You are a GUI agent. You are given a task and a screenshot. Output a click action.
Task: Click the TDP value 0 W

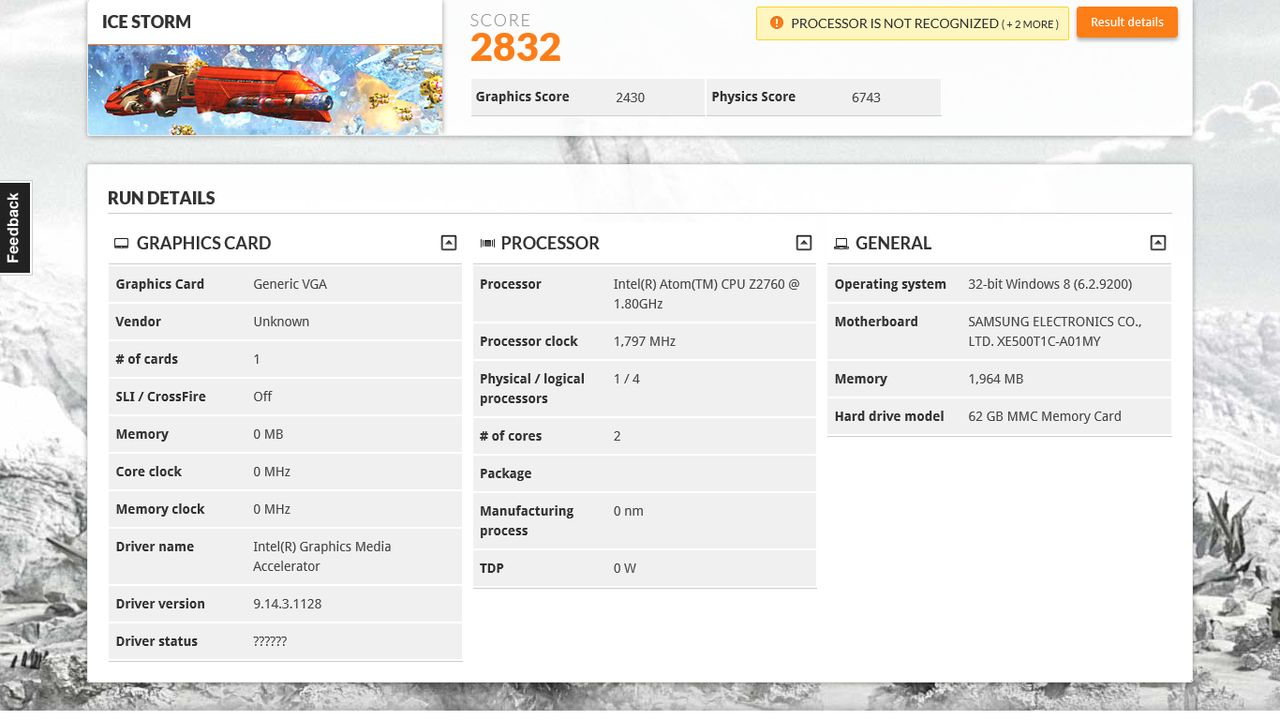(624, 568)
